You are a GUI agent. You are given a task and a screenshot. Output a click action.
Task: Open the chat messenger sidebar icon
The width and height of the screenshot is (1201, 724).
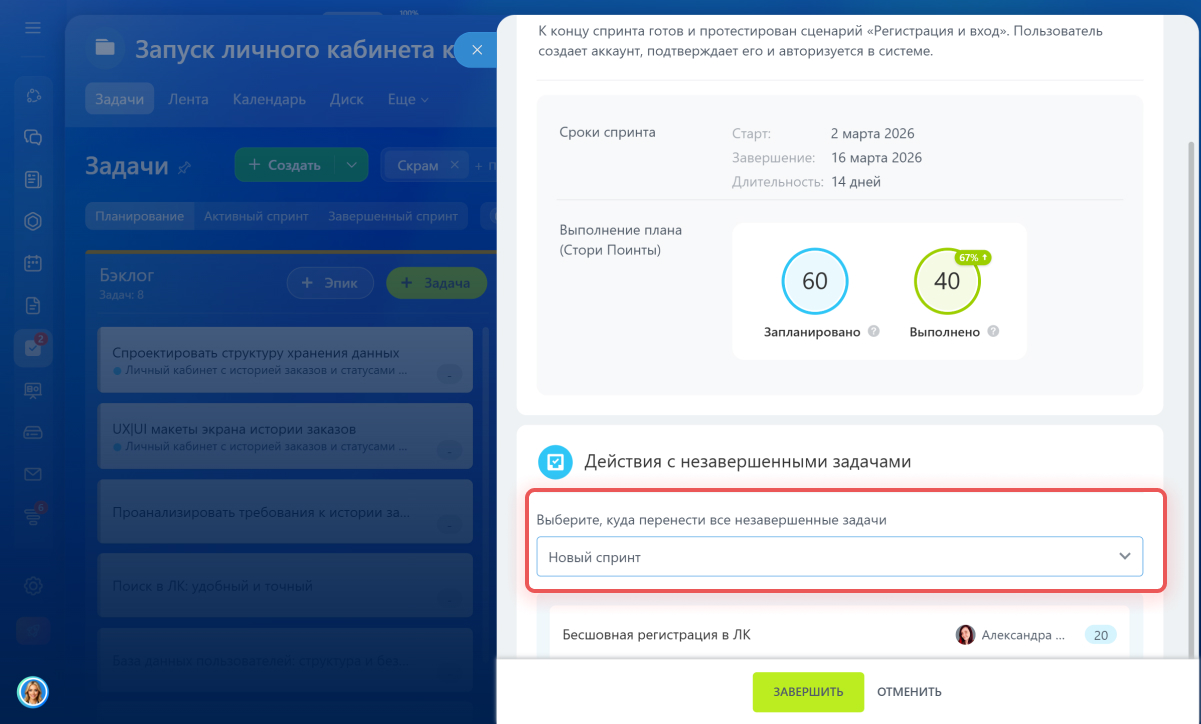(33, 138)
